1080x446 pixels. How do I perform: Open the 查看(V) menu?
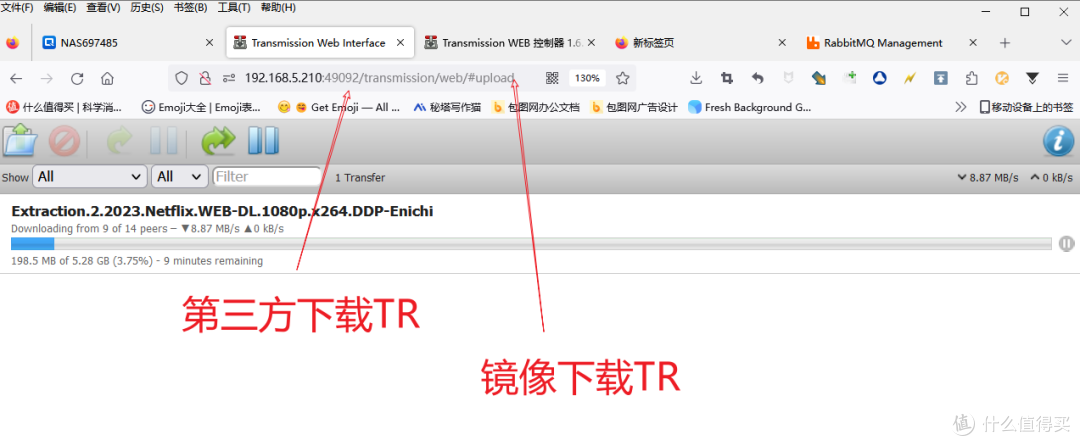coord(103,8)
